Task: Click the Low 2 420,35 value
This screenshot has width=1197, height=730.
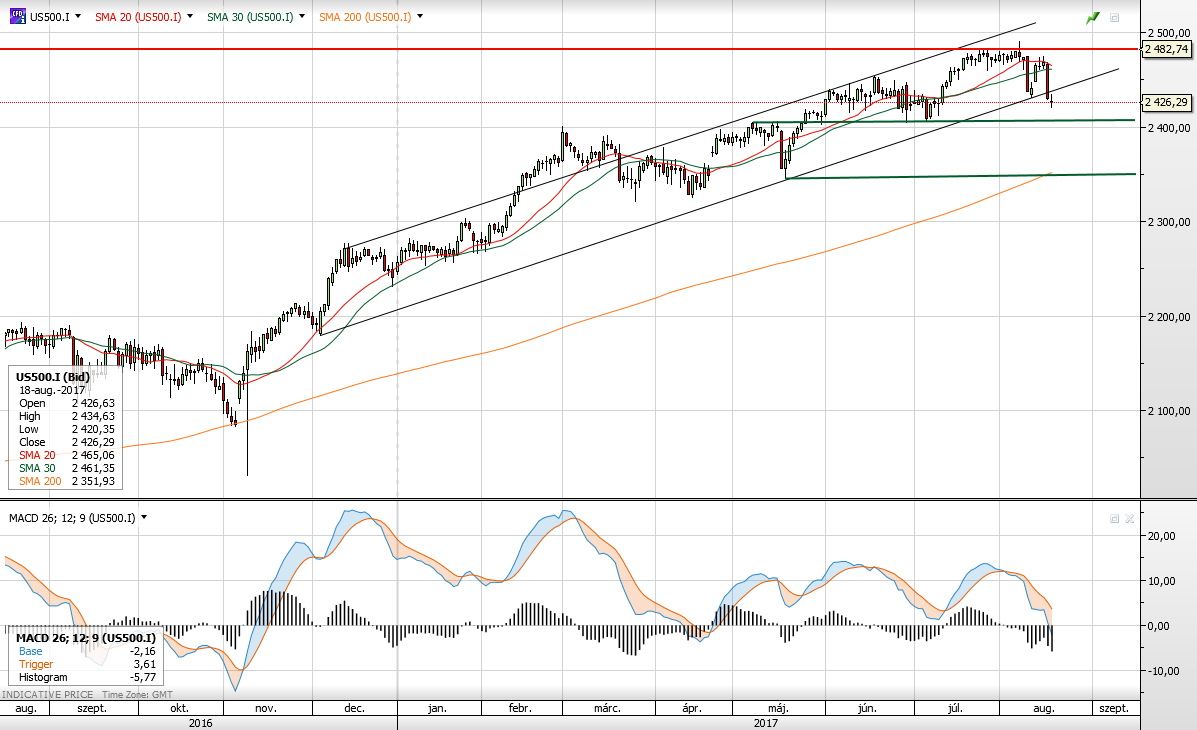Action: coord(93,429)
